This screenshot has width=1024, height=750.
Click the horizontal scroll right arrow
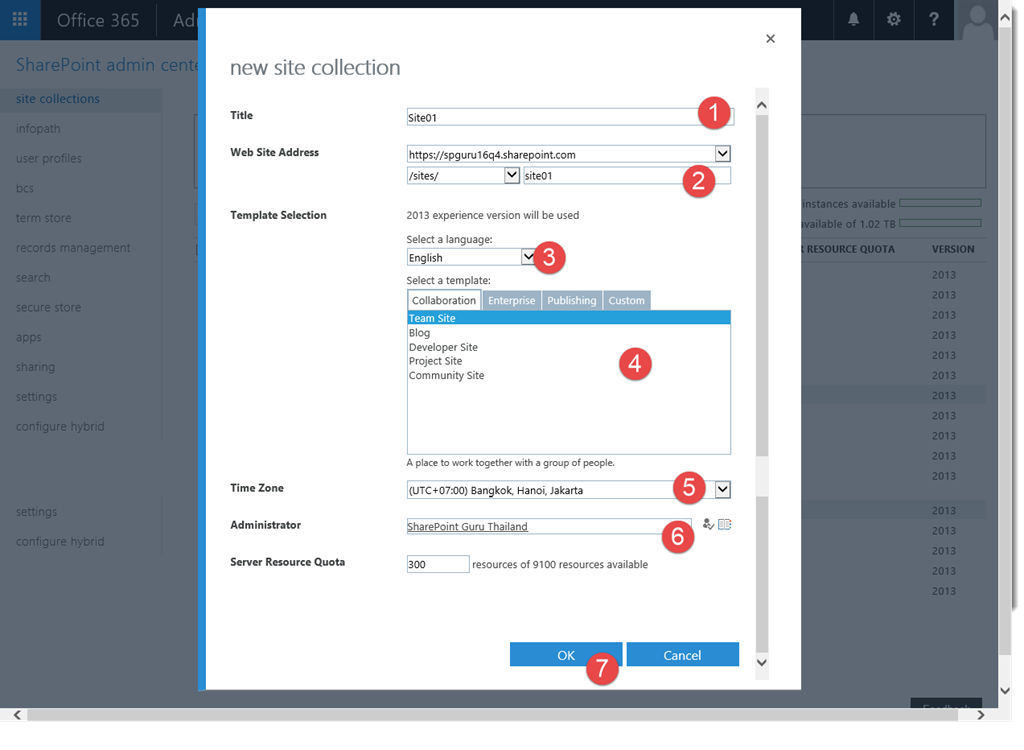tap(980, 715)
